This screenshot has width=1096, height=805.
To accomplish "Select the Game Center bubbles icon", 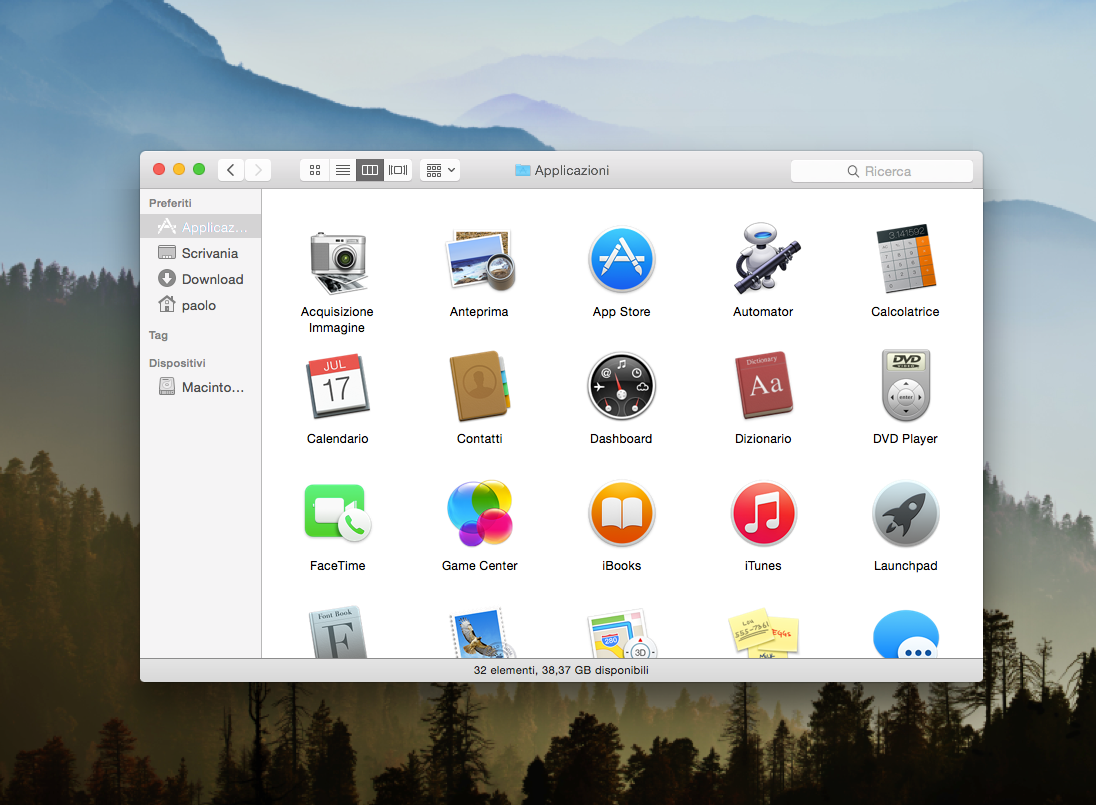I will pyautogui.click(x=480, y=513).
